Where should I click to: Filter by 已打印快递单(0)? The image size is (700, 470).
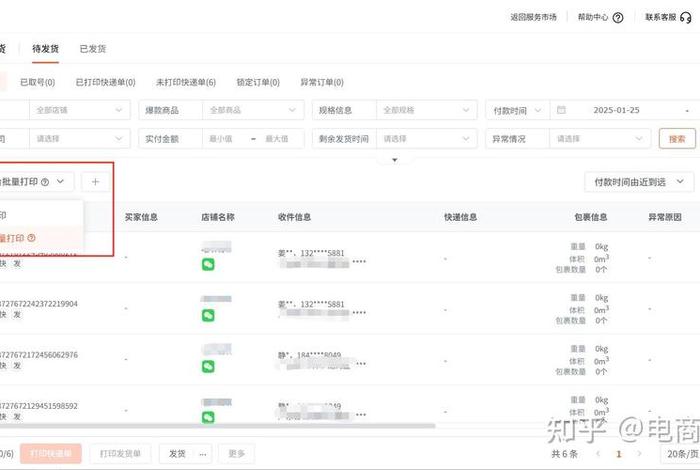pos(105,82)
